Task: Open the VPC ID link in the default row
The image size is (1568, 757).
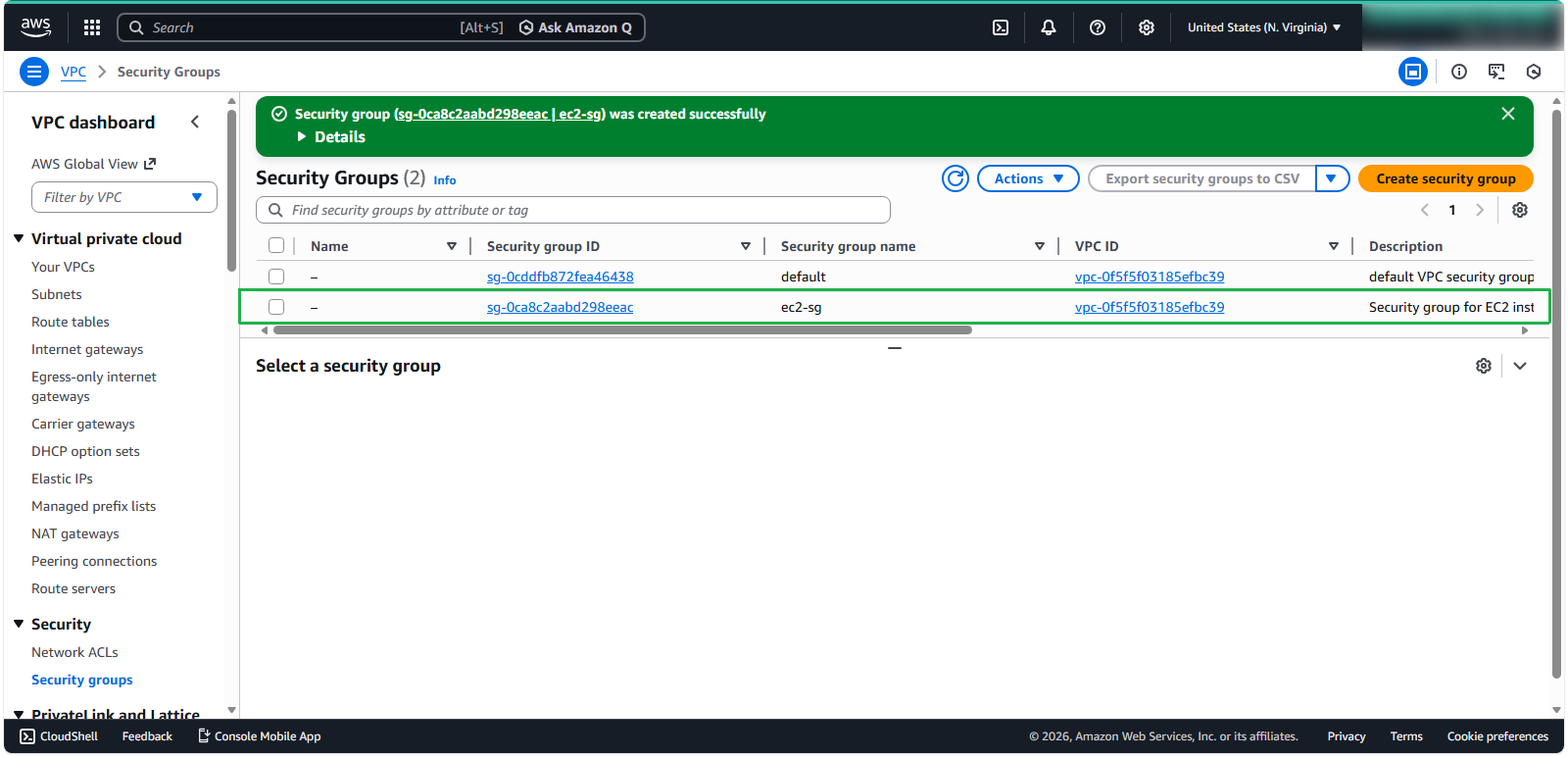Action: tap(1150, 277)
